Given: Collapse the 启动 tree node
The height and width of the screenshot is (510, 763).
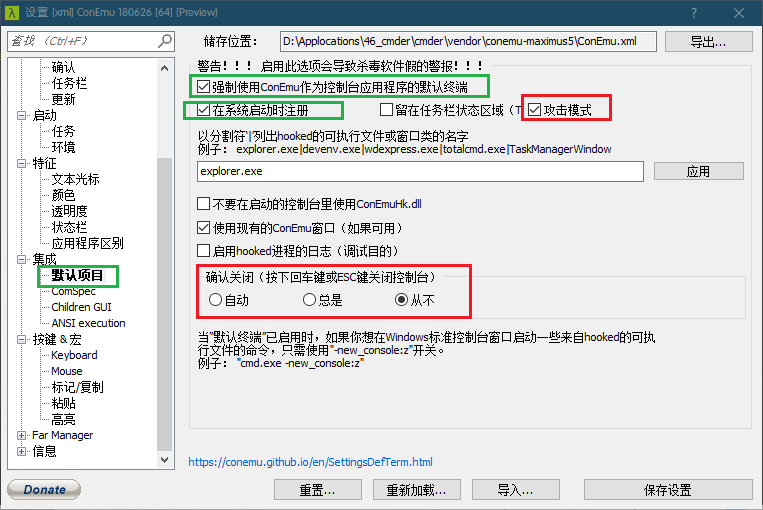Looking at the screenshot, I should point(21,115).
